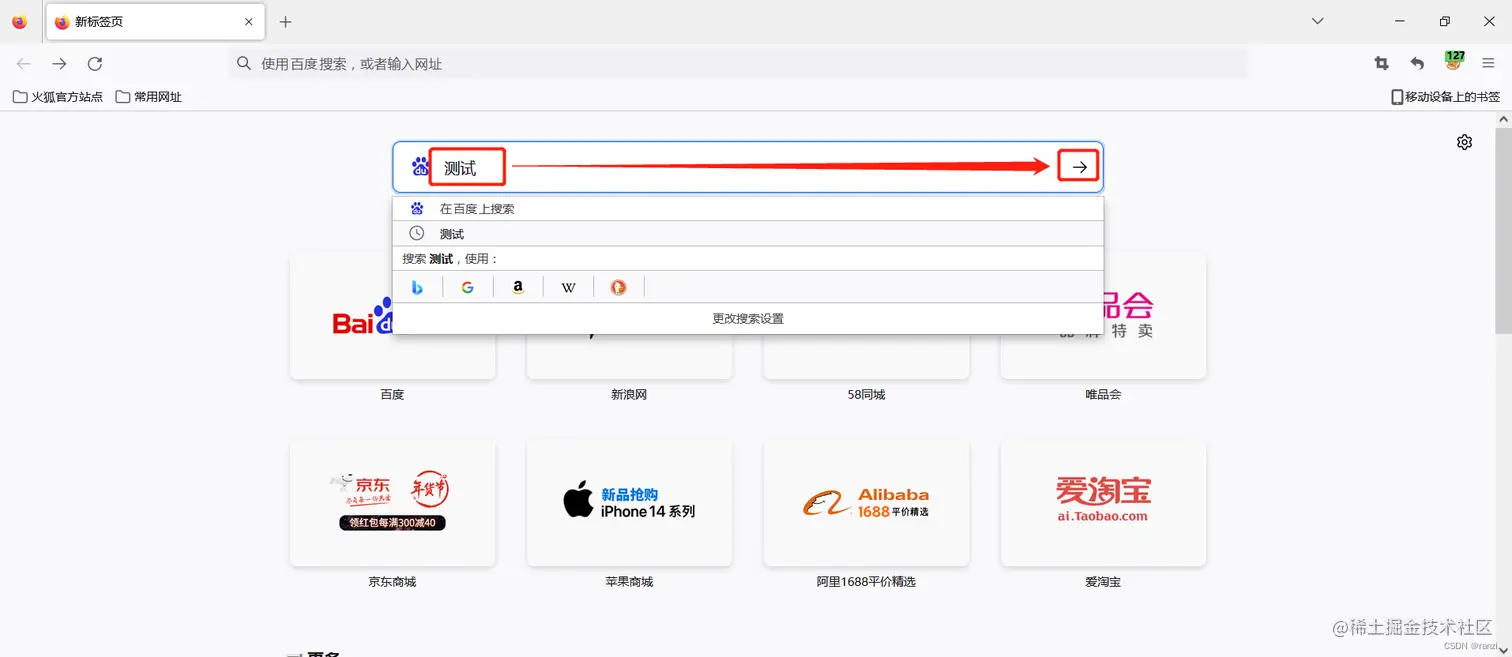The height and width of the screenshot is (657, 1512).
Task: Click the 58同城 label
Action: tap(866, 395)
